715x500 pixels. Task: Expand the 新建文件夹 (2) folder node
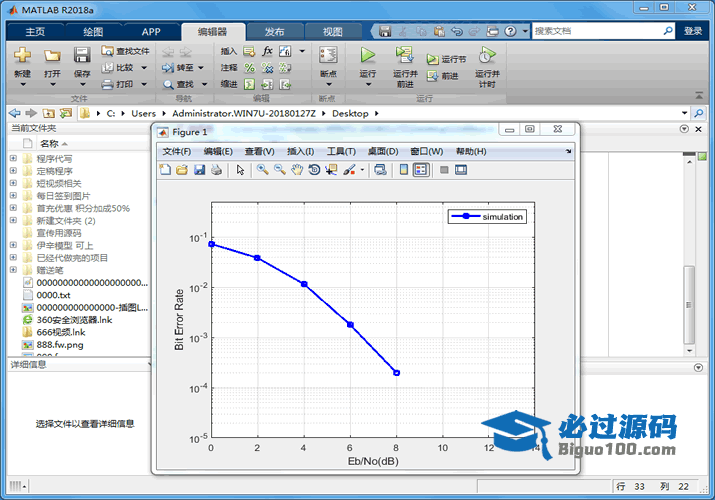click(x=13, y=220)
